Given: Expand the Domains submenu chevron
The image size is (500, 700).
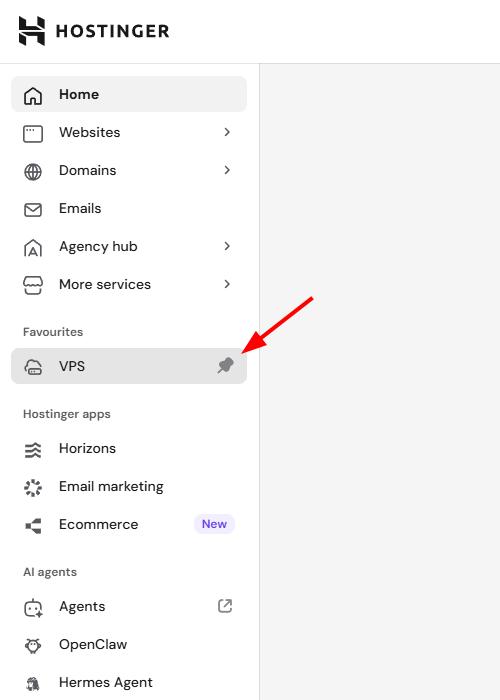Looking at the screenshot, I should (227, 170).
